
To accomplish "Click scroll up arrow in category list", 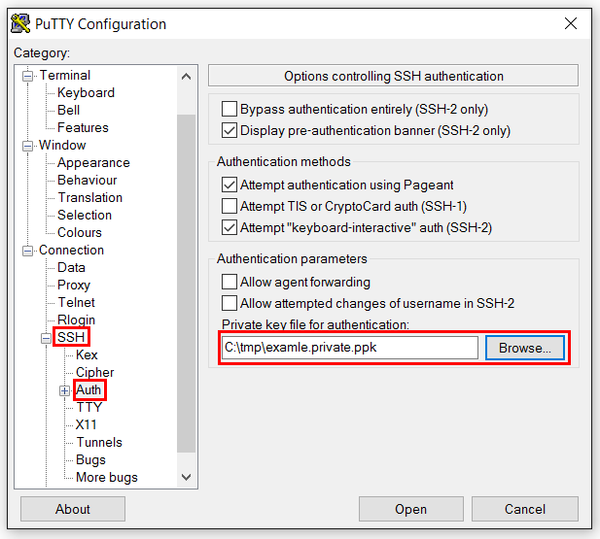I will (186, 77).
